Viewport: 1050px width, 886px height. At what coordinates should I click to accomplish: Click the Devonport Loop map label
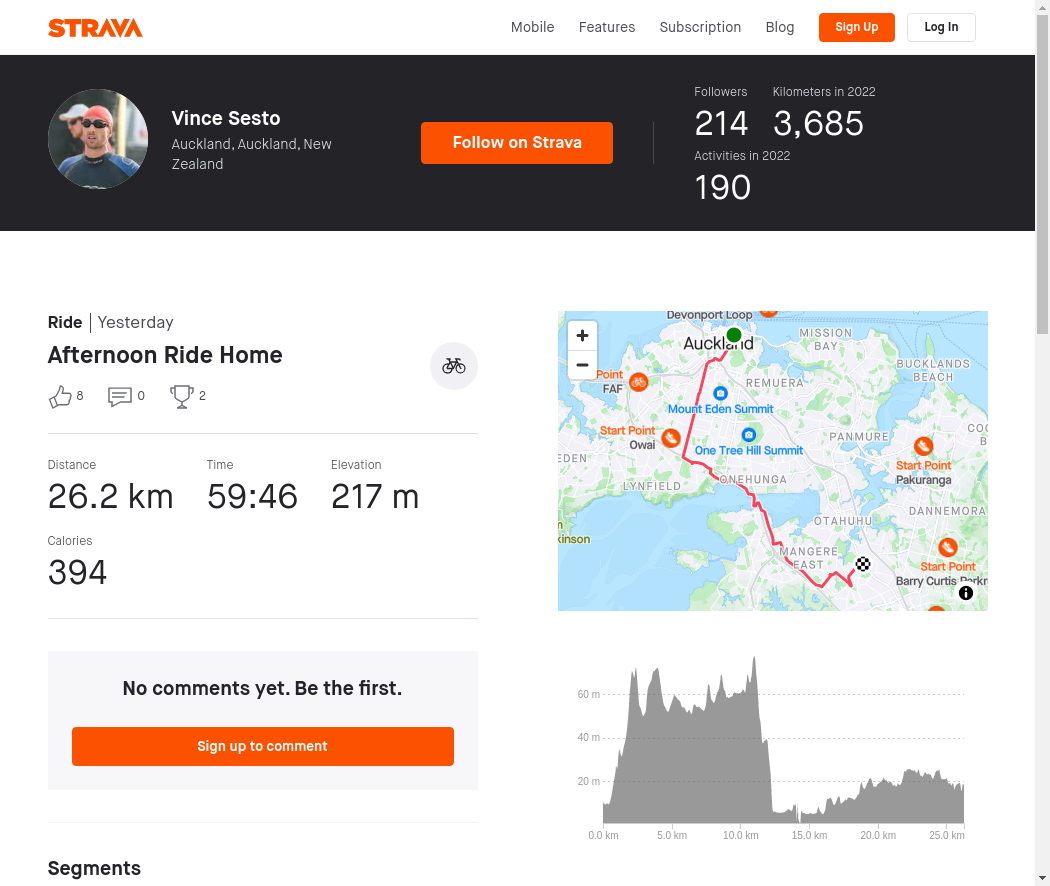coord(709,315)
